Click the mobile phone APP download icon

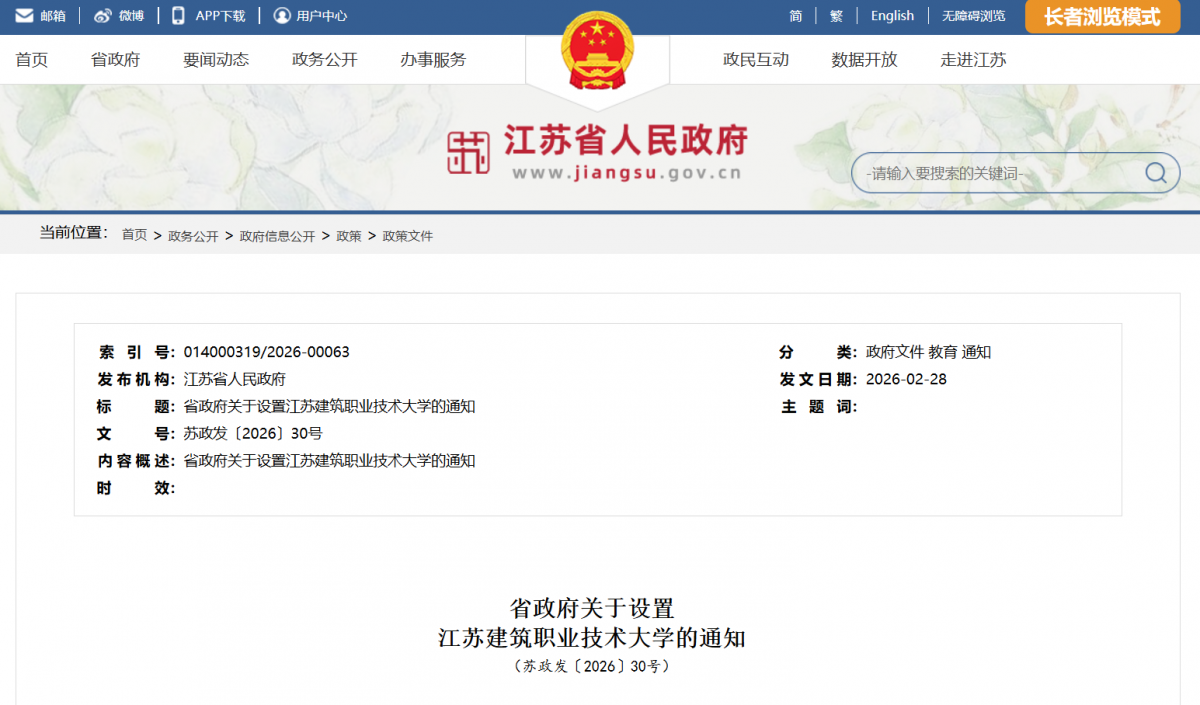[x=179, y=16]
